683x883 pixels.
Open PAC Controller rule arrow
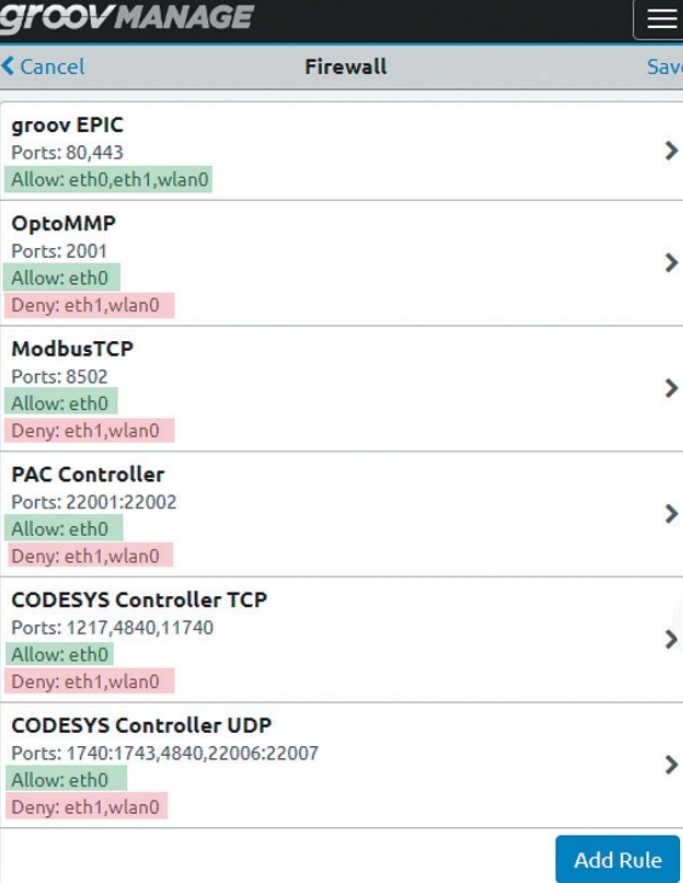pos(671,514)
